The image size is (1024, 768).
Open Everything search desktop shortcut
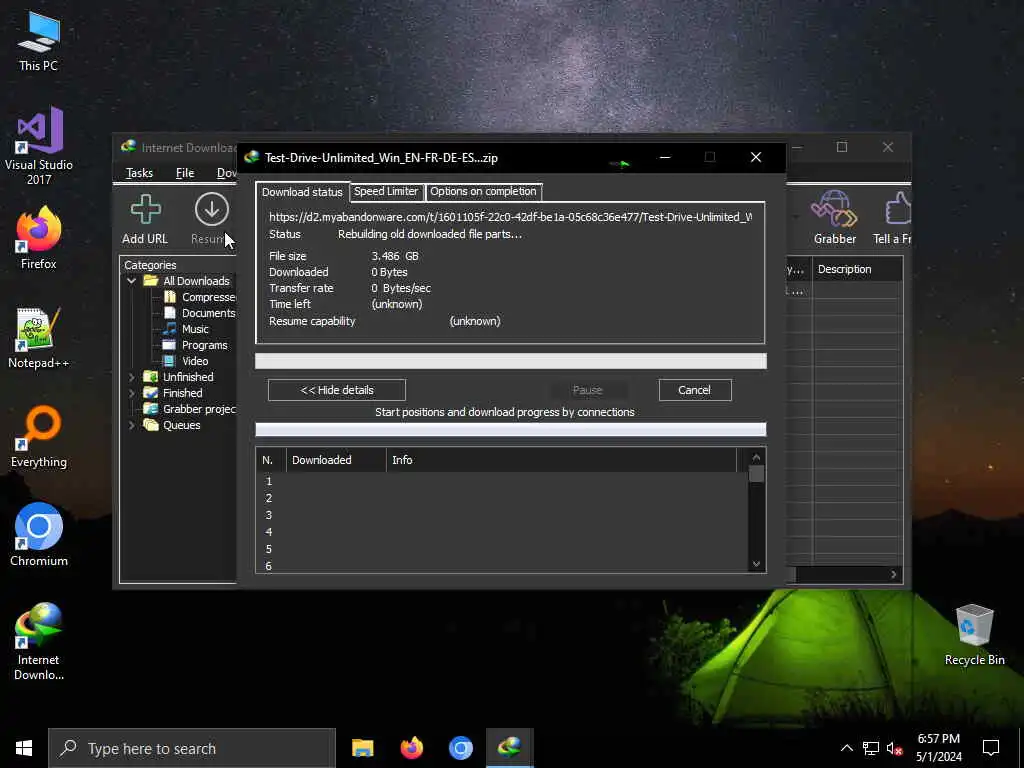[x=39, y=436]
